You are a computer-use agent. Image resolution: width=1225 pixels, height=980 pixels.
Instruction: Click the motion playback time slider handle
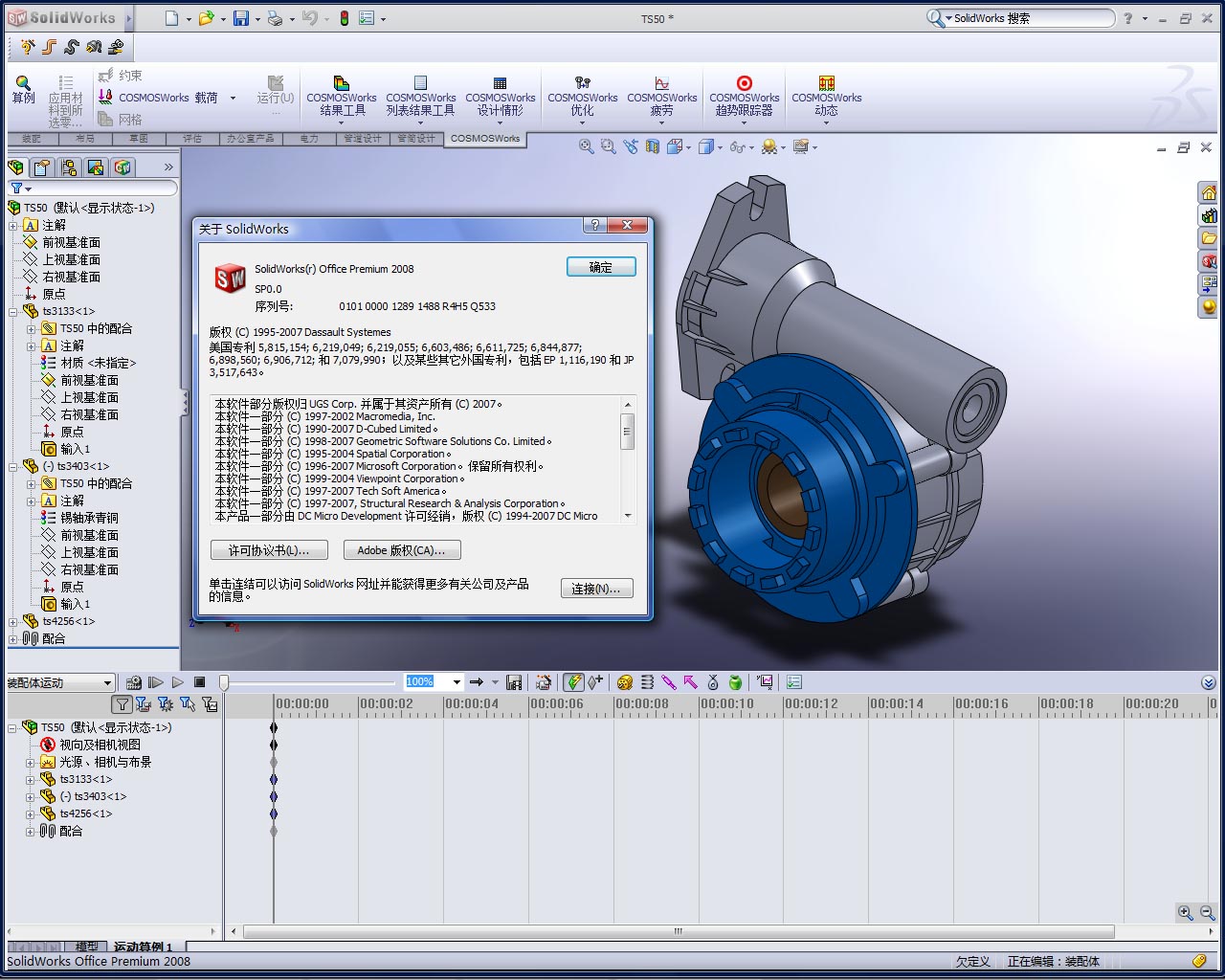point(224,682)
